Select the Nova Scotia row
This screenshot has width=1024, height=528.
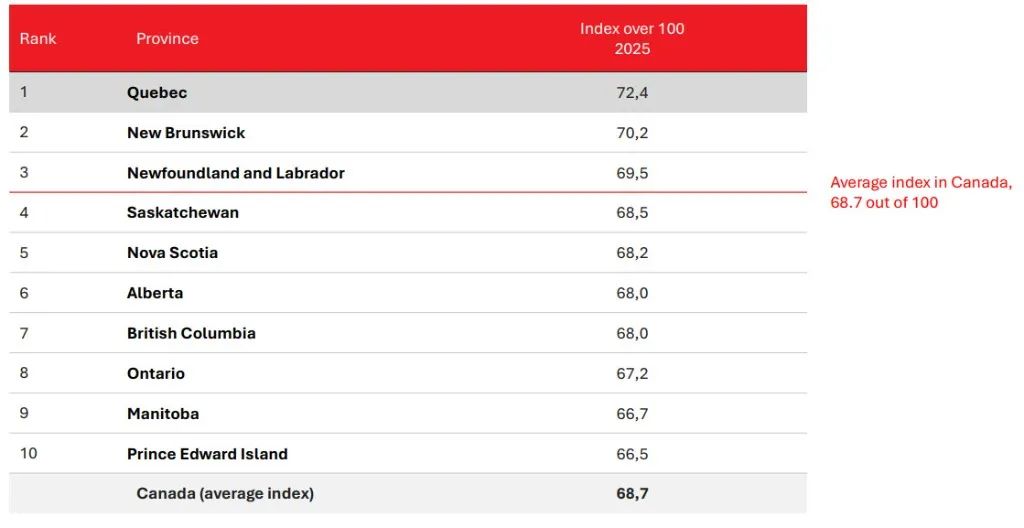(x=408, y=253)
